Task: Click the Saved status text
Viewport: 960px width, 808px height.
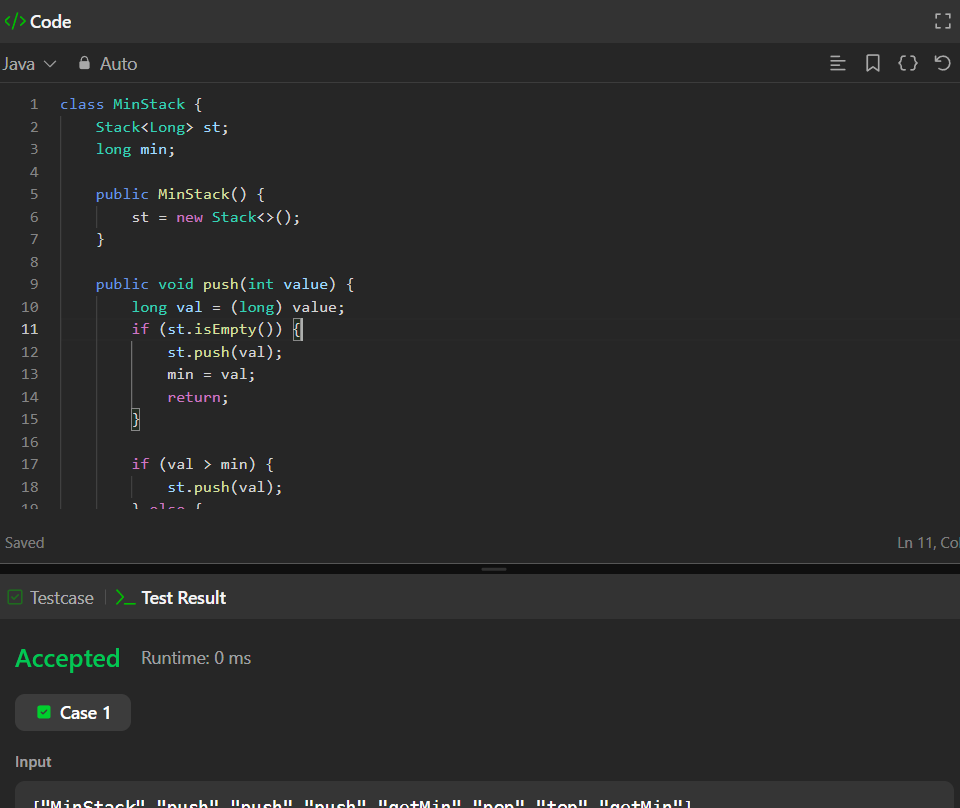Action: 24,543
